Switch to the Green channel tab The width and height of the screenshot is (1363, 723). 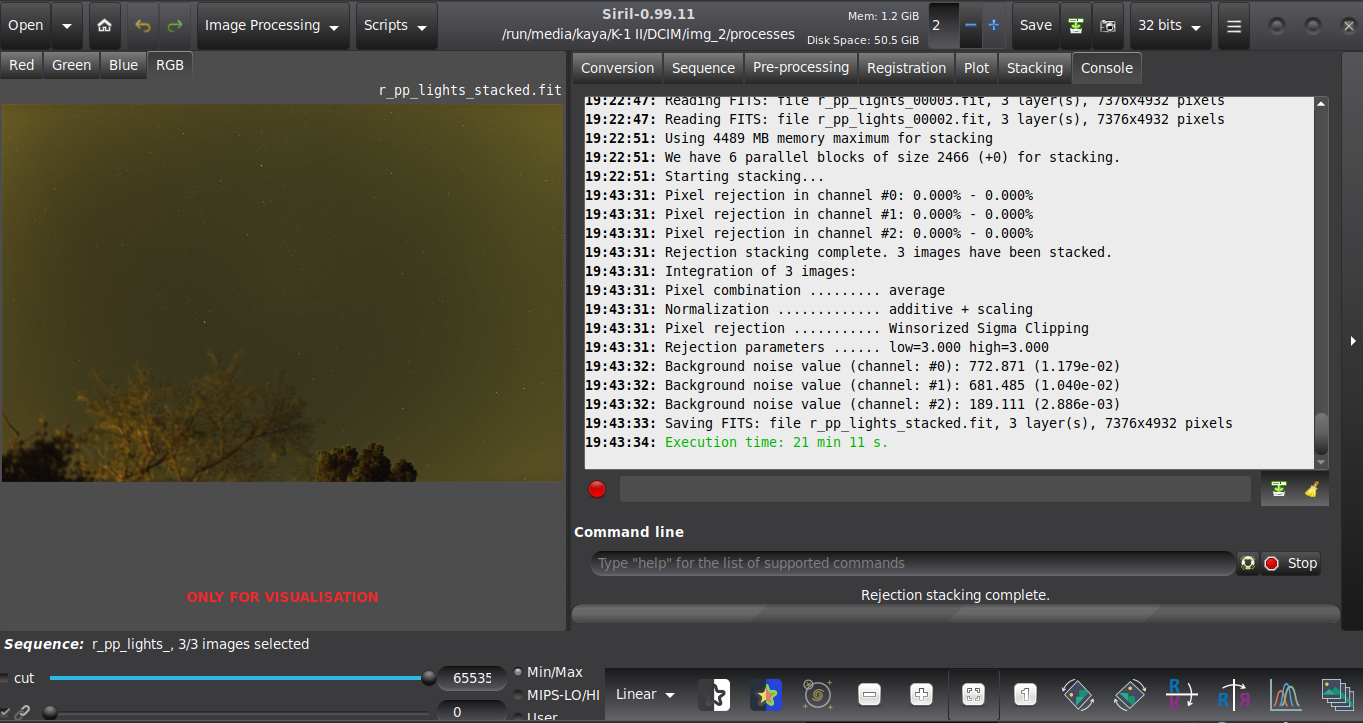coord(72,65)
